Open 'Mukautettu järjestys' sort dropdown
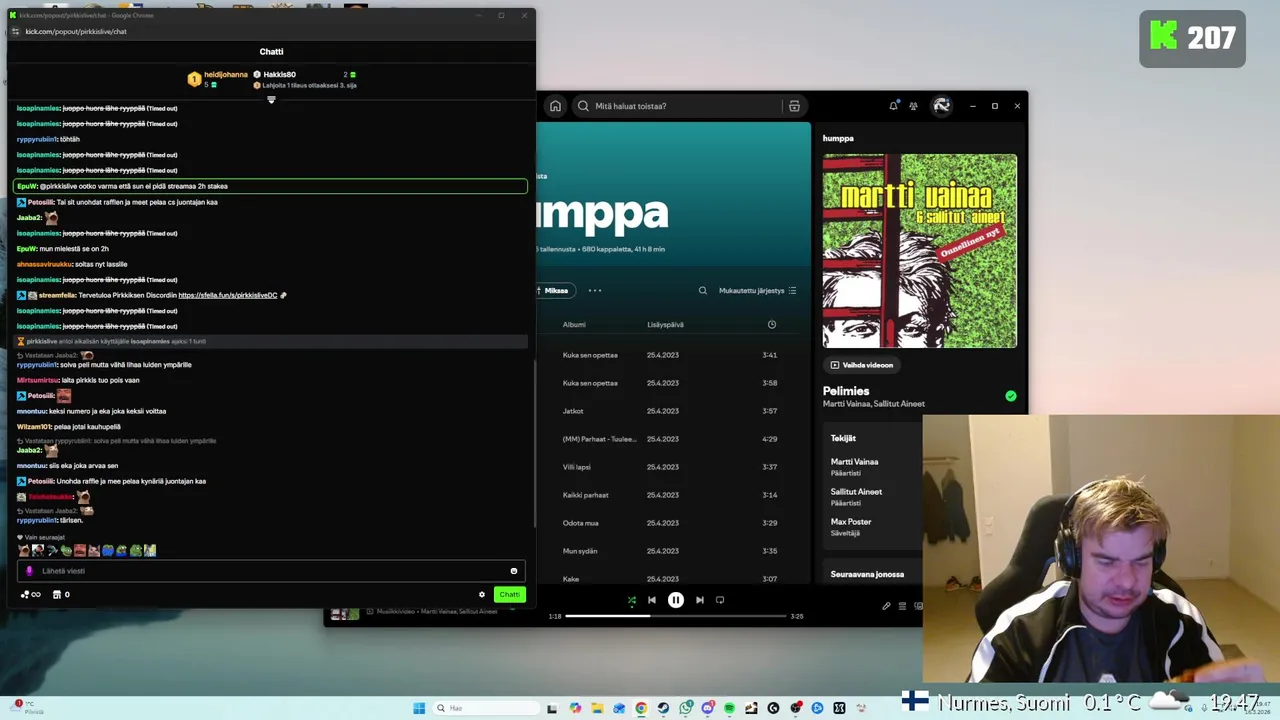This screenshot has height=720, width=1280. point(757,291)
